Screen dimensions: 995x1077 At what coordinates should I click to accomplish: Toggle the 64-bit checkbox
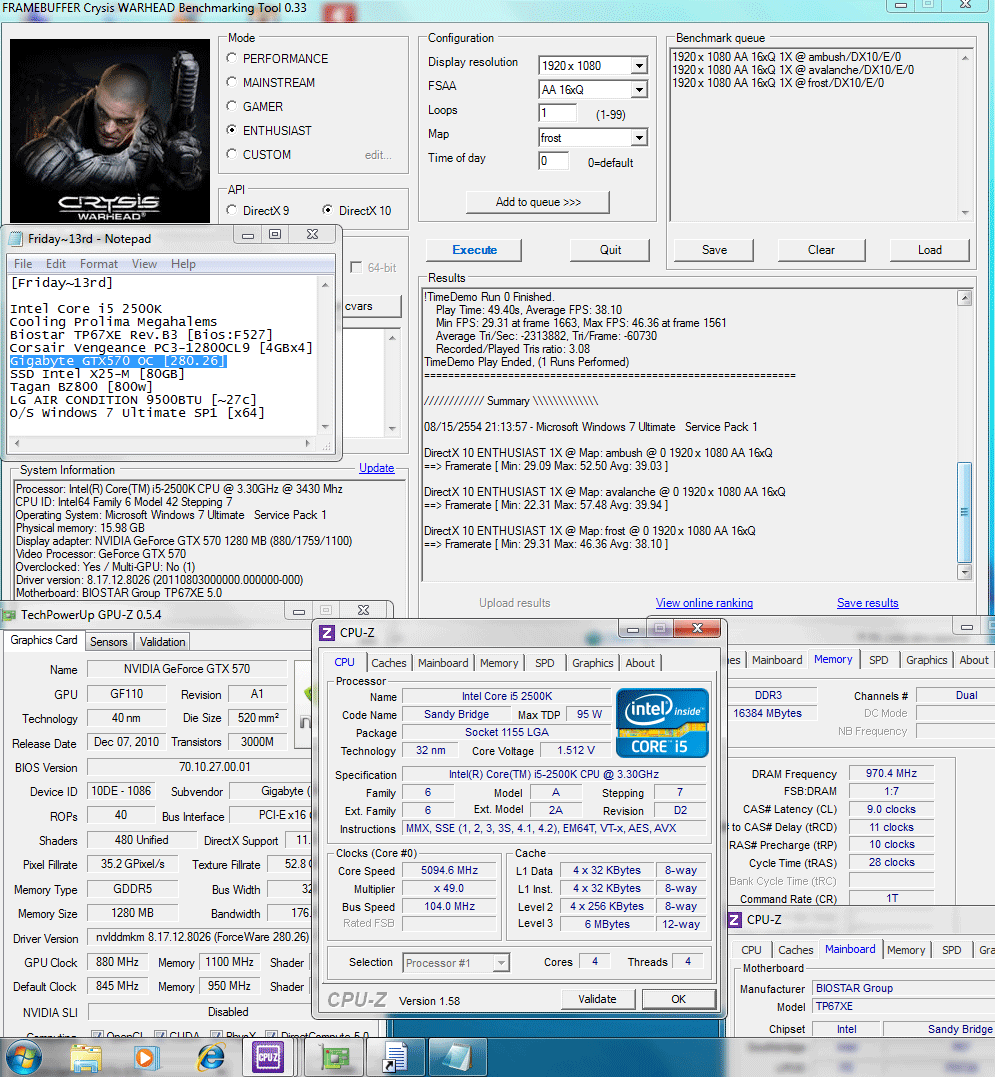[356, 267]
